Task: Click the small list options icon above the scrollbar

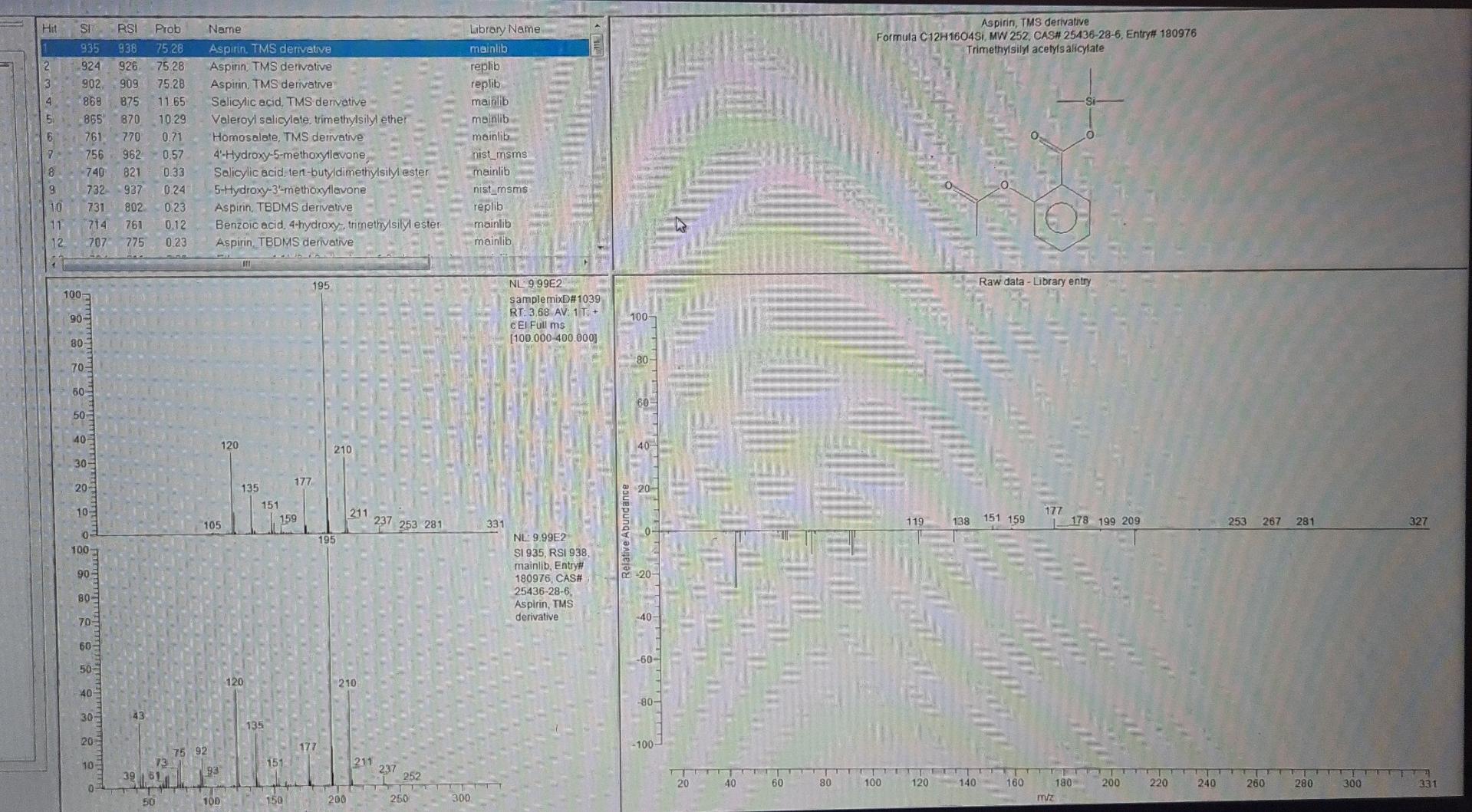Action: [597, 46]
